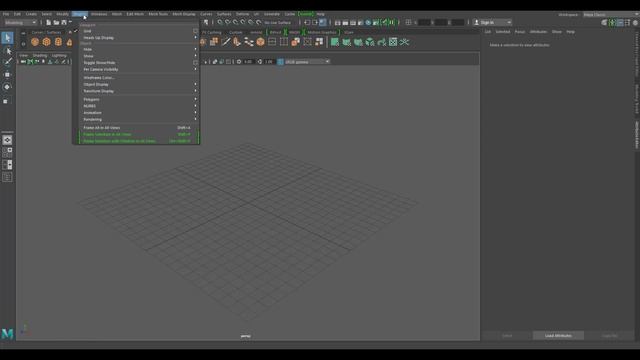Image resolution: width=640 pixels, height=360 pixels.
Task: Activate the Lasso select tool
Action: tap(7, 51)
